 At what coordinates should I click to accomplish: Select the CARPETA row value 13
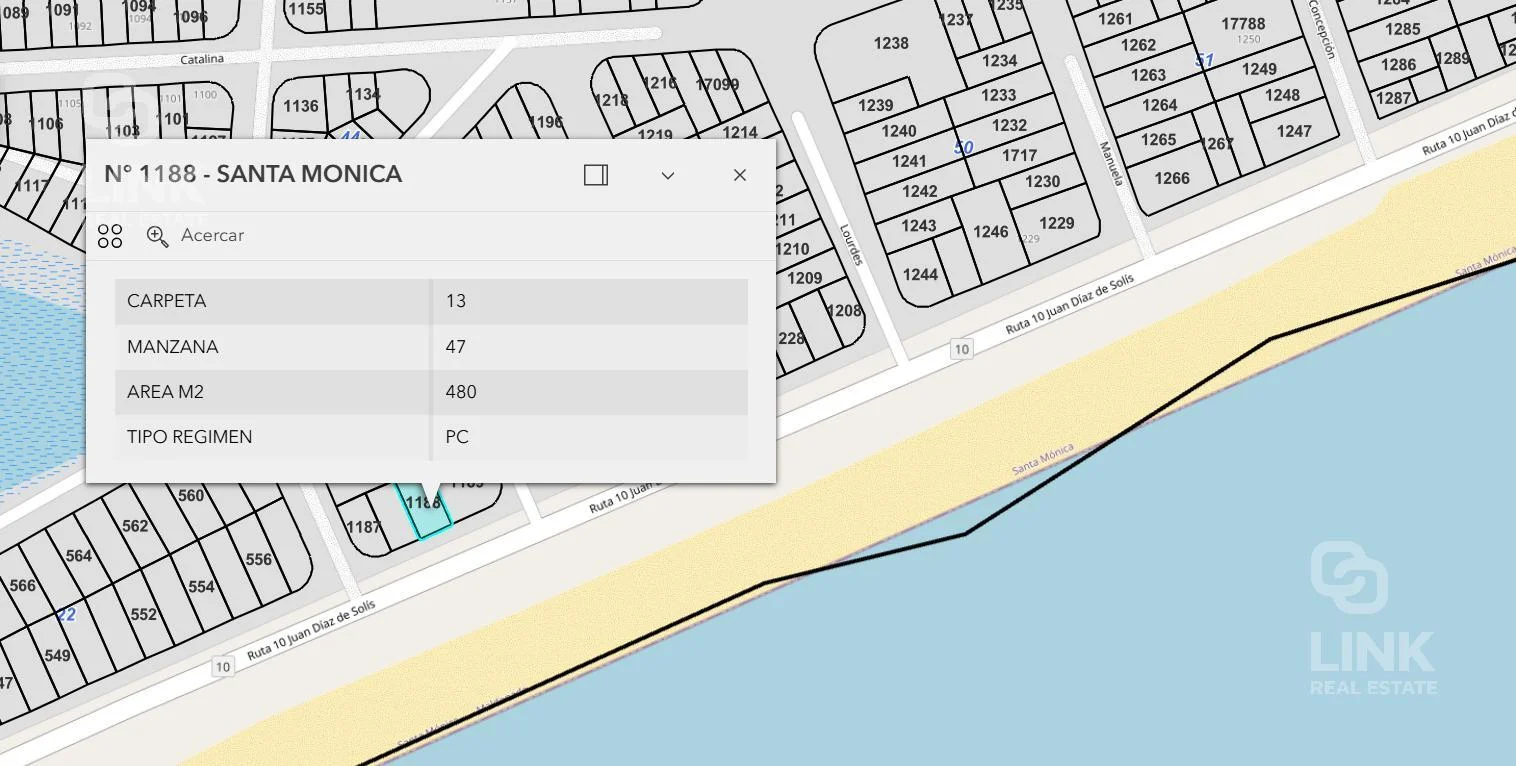pos(456,301)
